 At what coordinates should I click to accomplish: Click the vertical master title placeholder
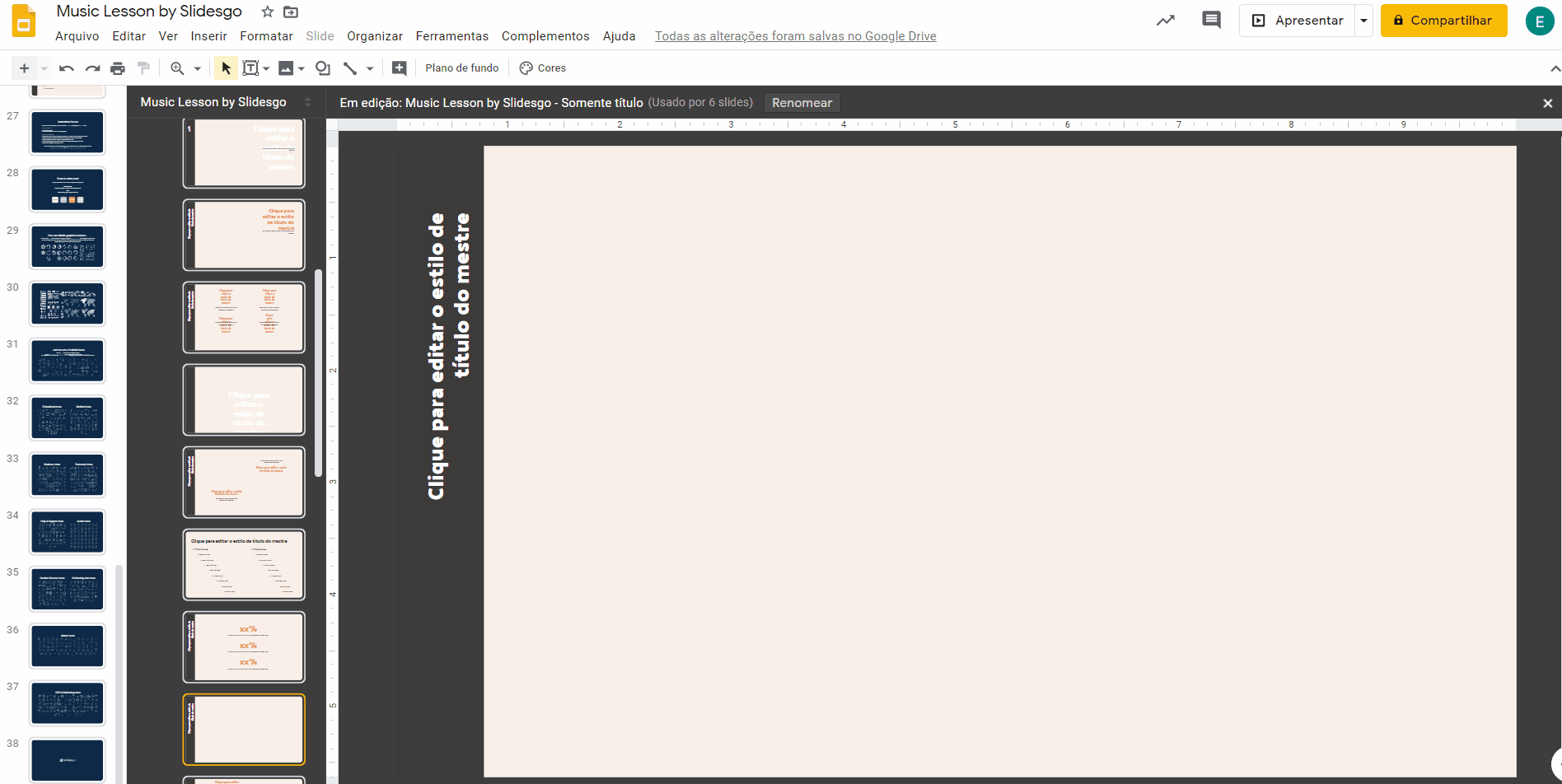pyautogui.click(x=449, y=356)
